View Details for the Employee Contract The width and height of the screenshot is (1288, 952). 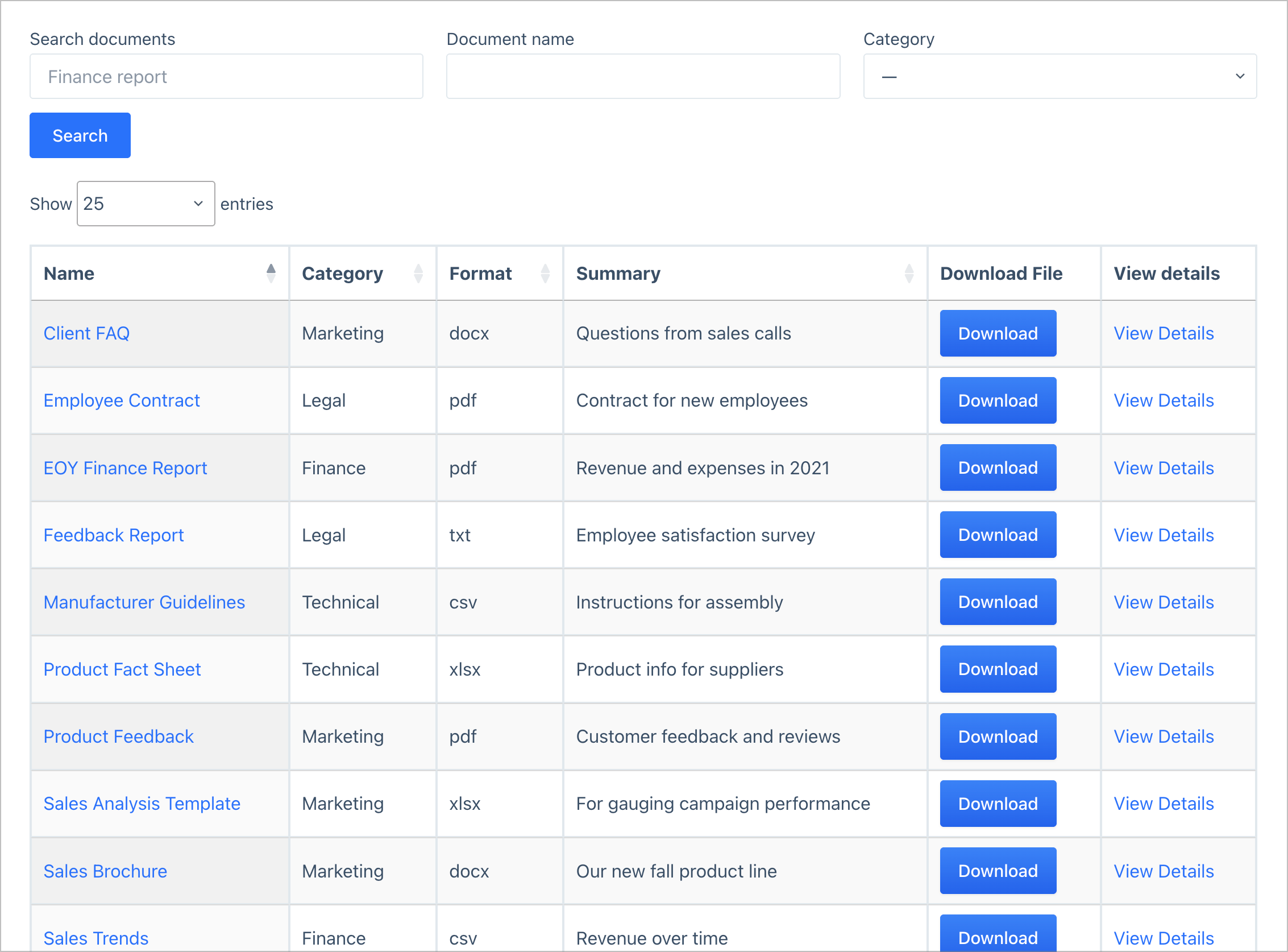pos(1163,400)
